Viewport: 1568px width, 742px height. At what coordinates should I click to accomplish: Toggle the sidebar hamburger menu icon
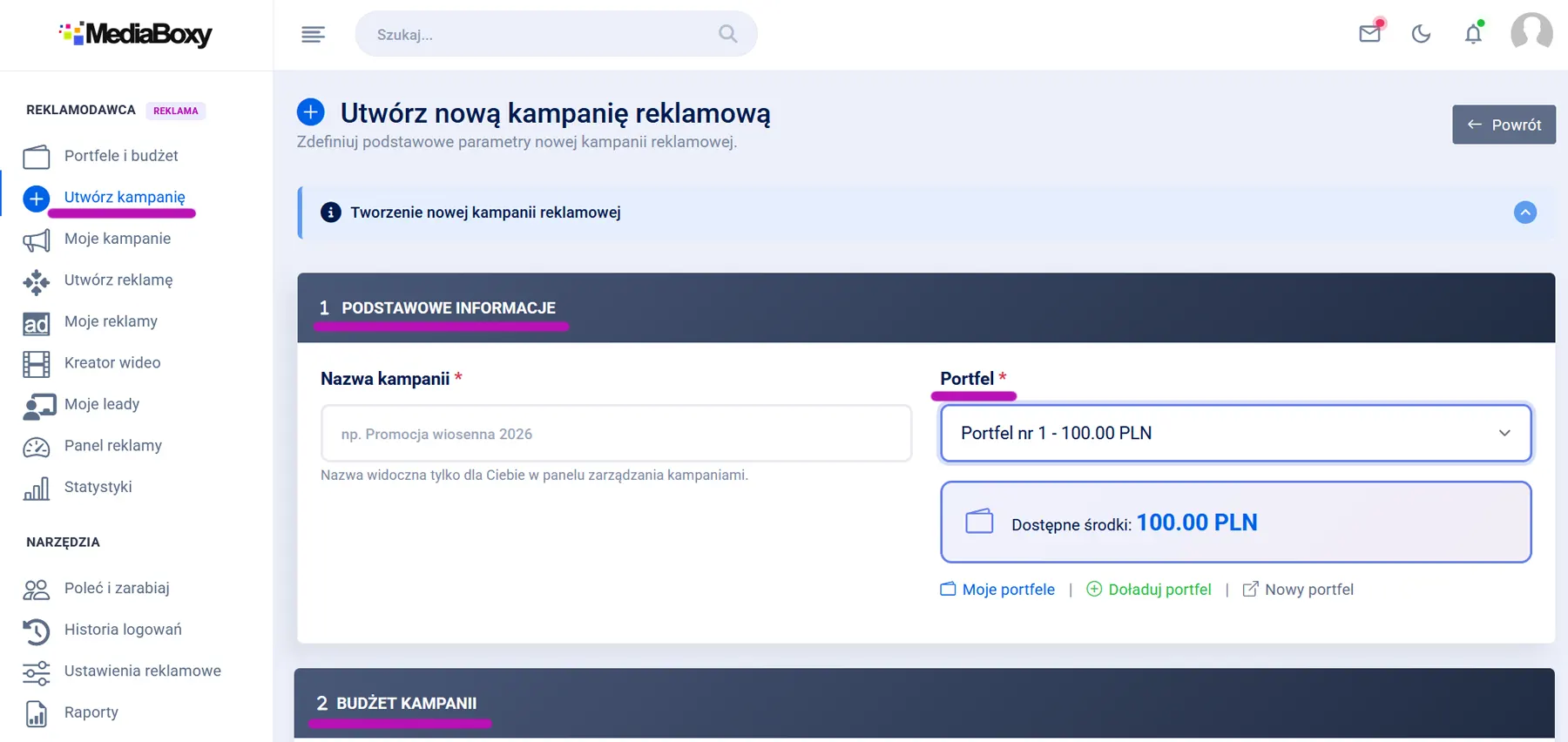click(x=313, y=34)
